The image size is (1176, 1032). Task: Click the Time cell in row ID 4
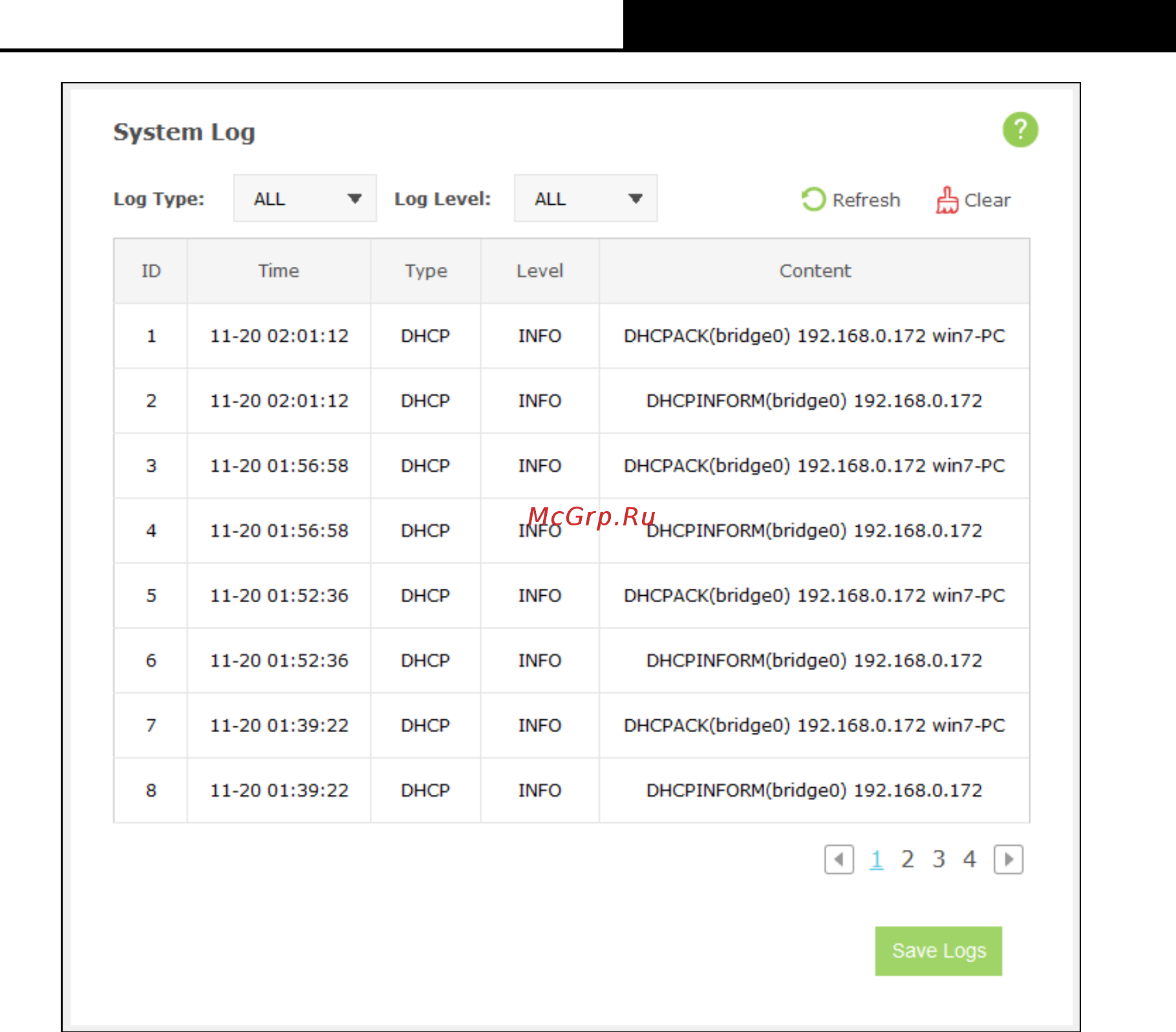pyautogui.click(x=279, y=531)
